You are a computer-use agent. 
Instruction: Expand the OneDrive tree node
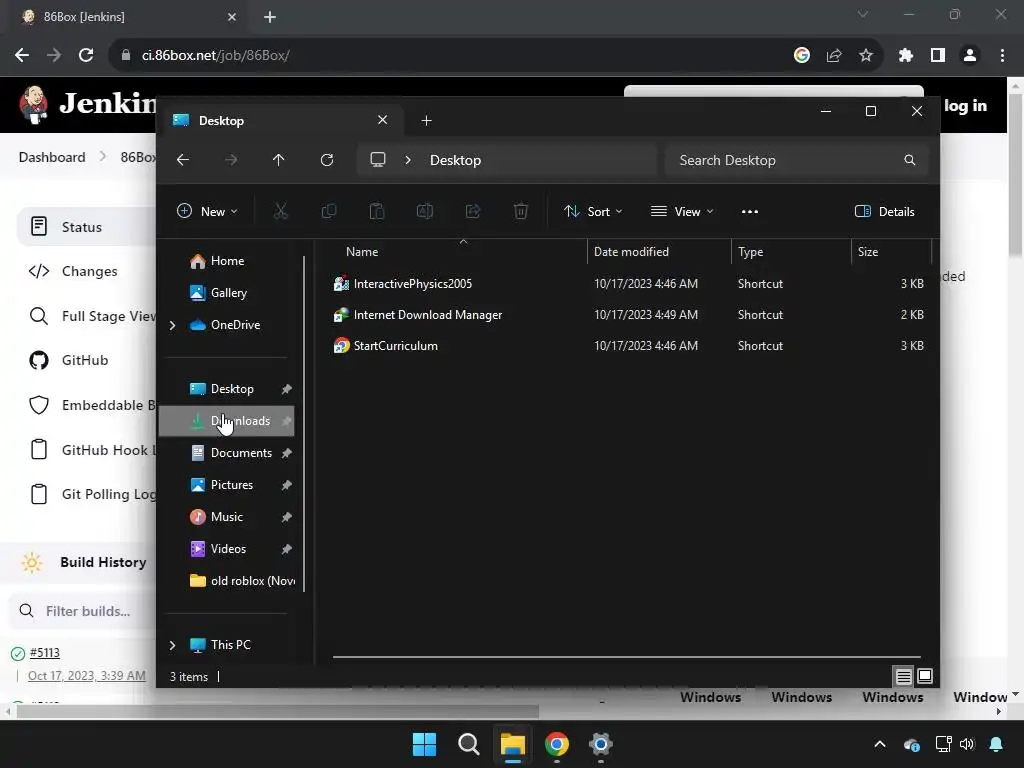(172, 325)
